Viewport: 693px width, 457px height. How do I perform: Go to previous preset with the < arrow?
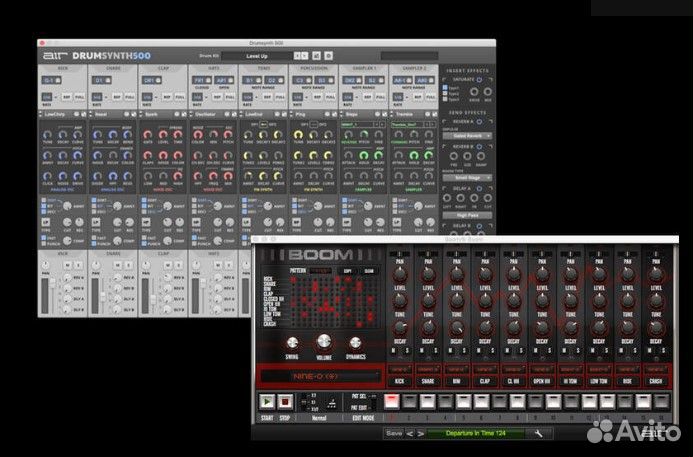click(410, 434)
